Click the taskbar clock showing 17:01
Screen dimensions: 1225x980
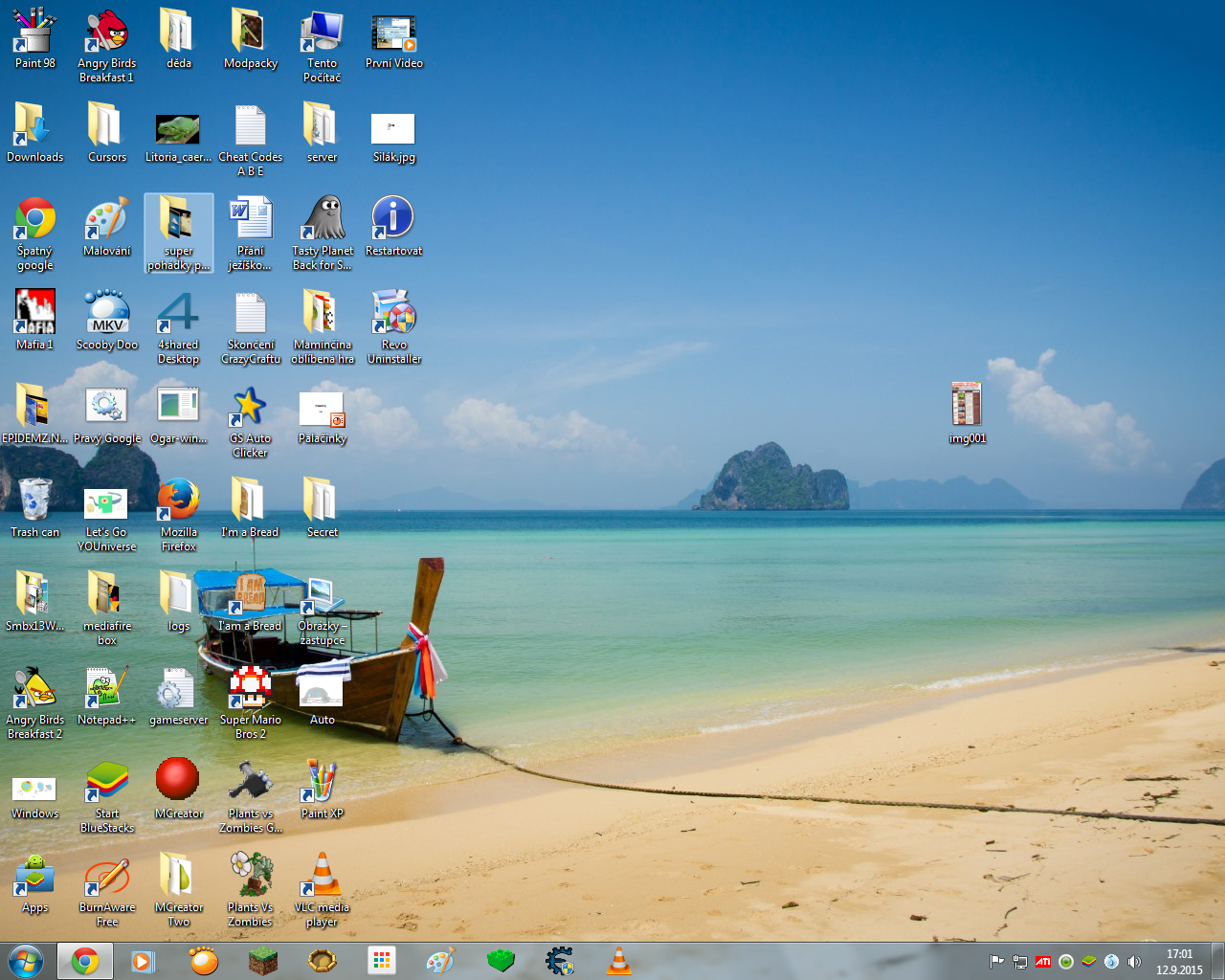point(1179,962)
